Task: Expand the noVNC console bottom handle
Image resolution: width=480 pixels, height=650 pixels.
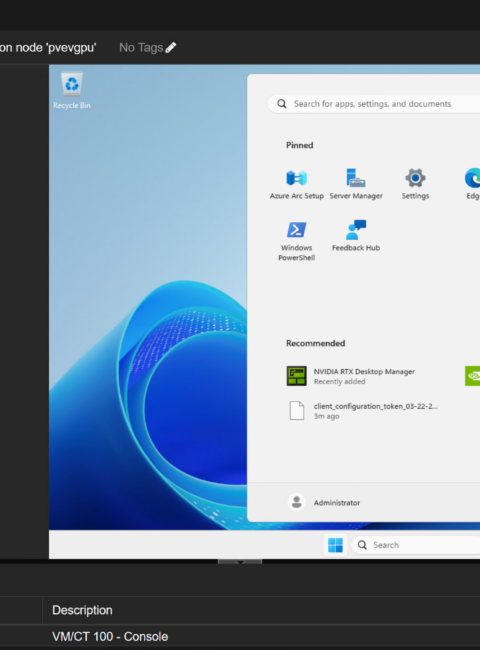Action: (240, 562)
